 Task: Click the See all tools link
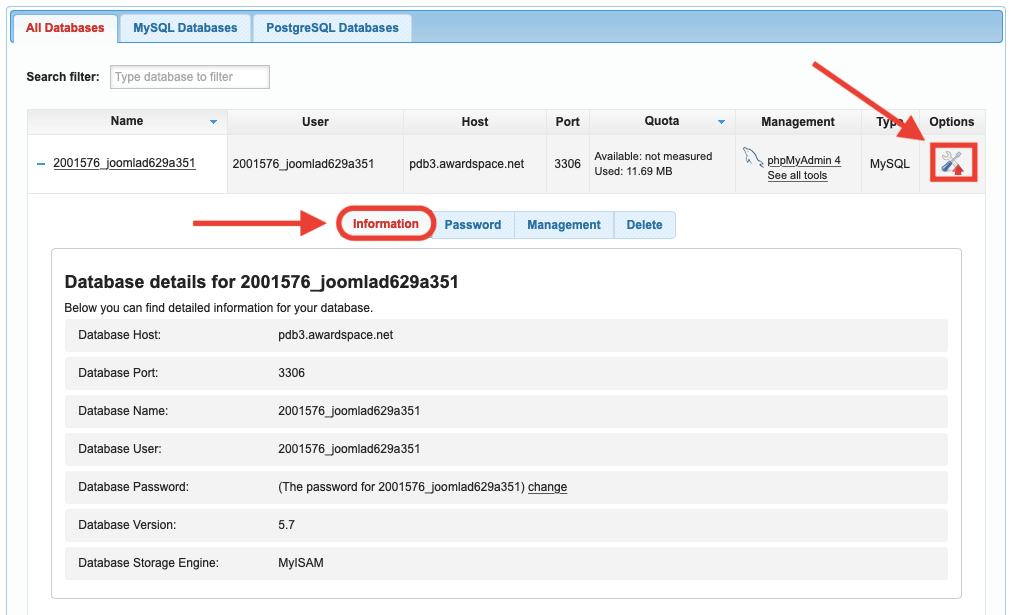(797, 175)
